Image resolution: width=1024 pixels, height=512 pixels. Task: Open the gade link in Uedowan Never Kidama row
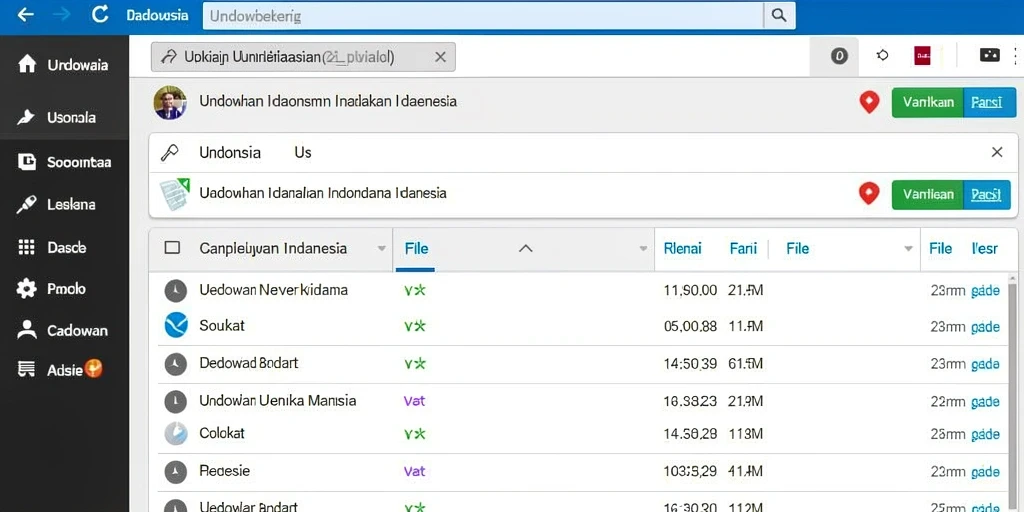(x=985, y=291)
